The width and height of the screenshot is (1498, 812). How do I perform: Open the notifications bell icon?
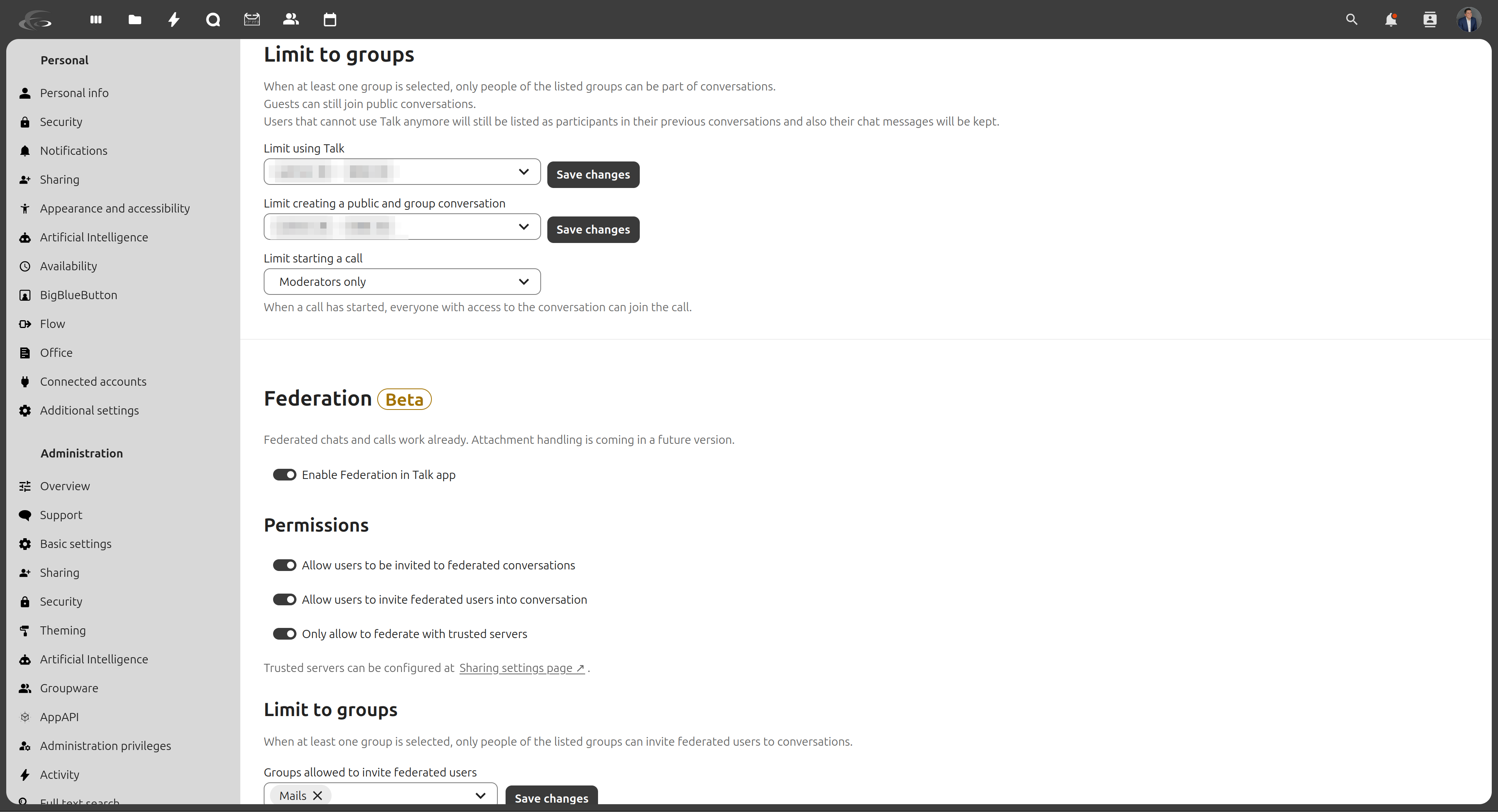[x=1391, y=20]
